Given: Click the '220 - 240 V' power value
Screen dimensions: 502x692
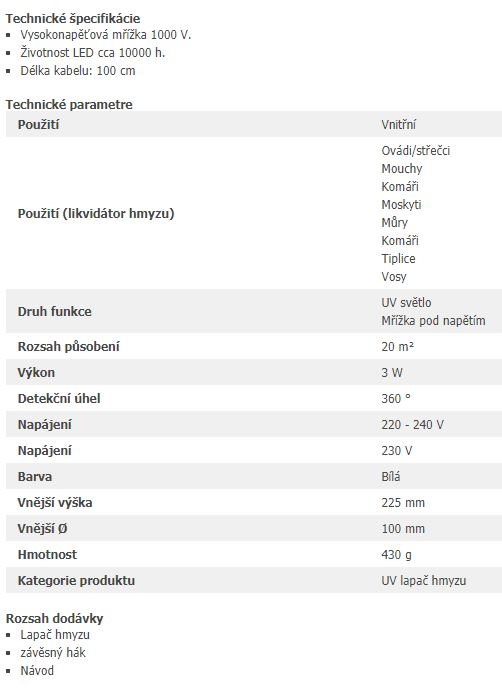Looking at the screenshot, I should tap(412, 425).
